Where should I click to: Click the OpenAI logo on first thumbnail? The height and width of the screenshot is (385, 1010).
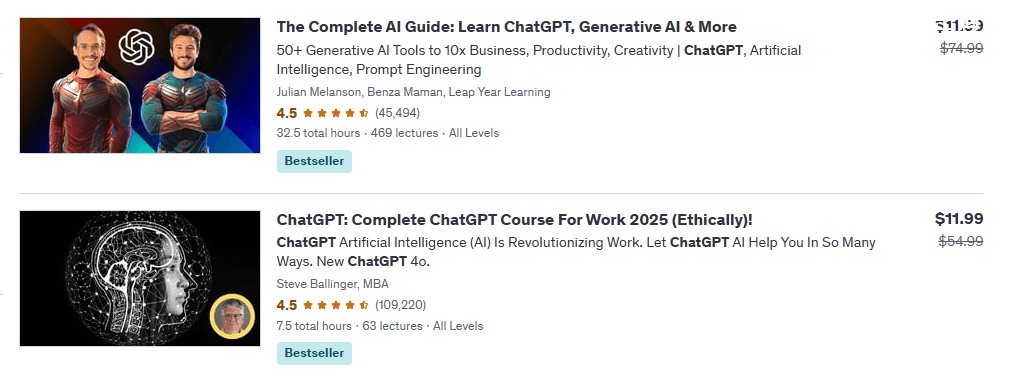(136, 47)
